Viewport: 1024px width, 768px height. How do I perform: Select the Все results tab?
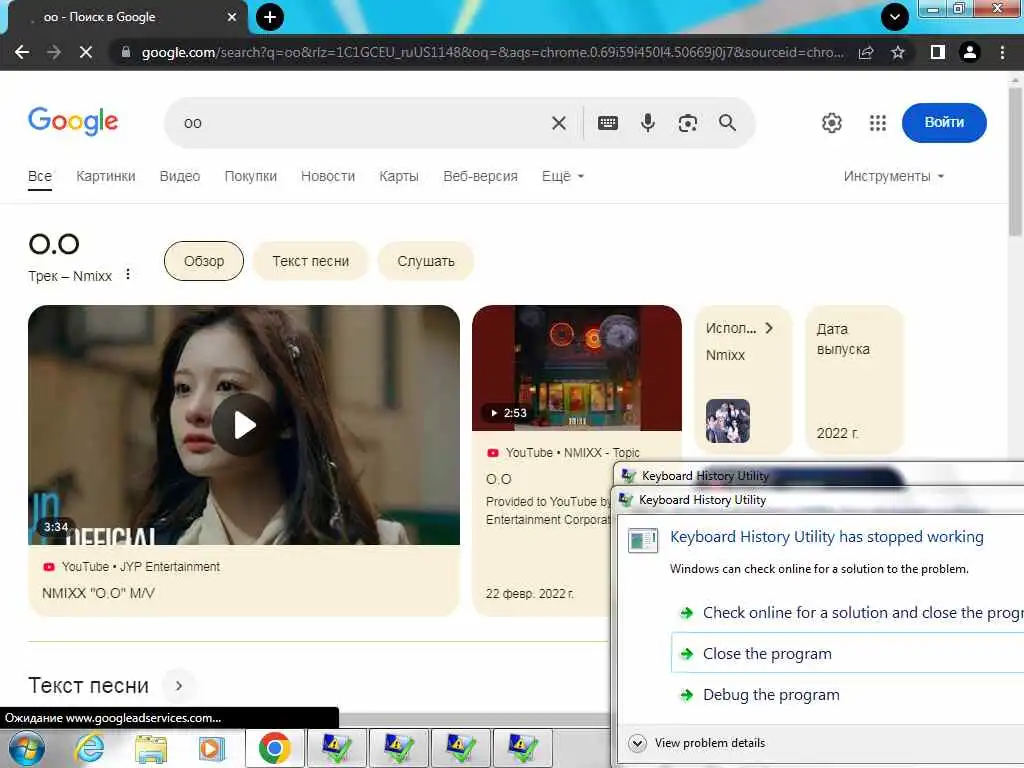click(x=40, y=177)
